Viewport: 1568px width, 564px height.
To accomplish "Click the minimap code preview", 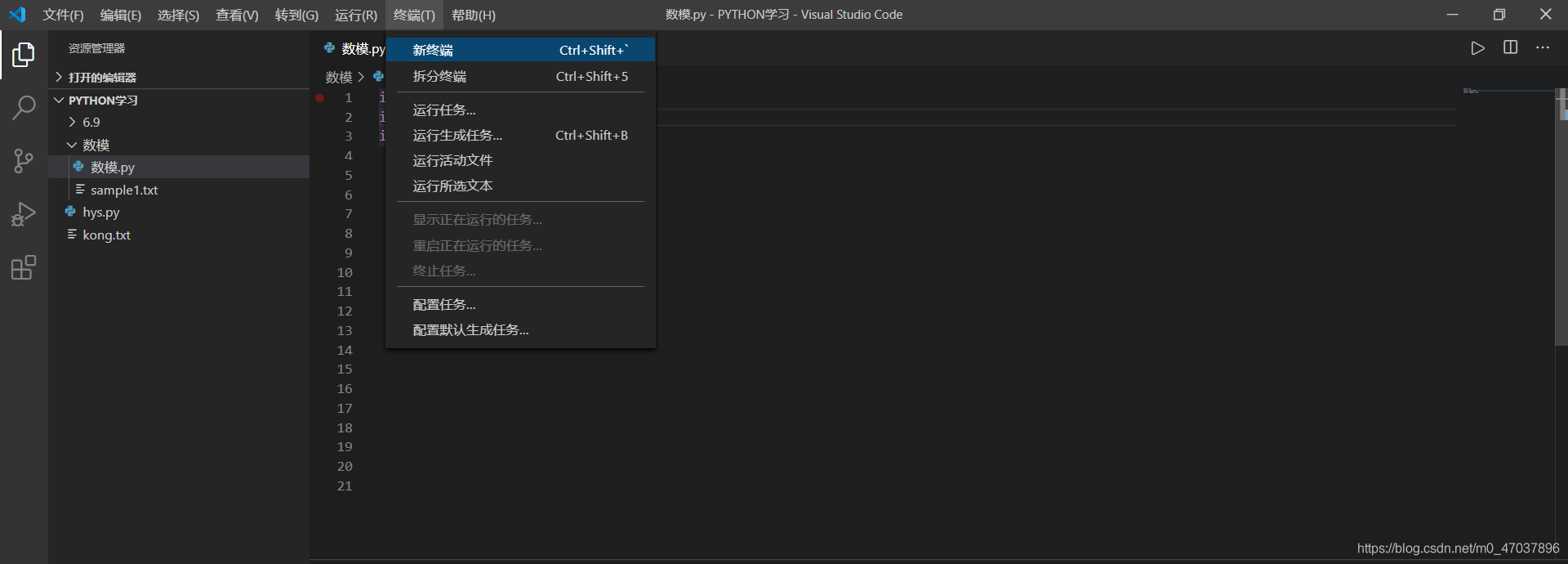I will coord(1471,91).
